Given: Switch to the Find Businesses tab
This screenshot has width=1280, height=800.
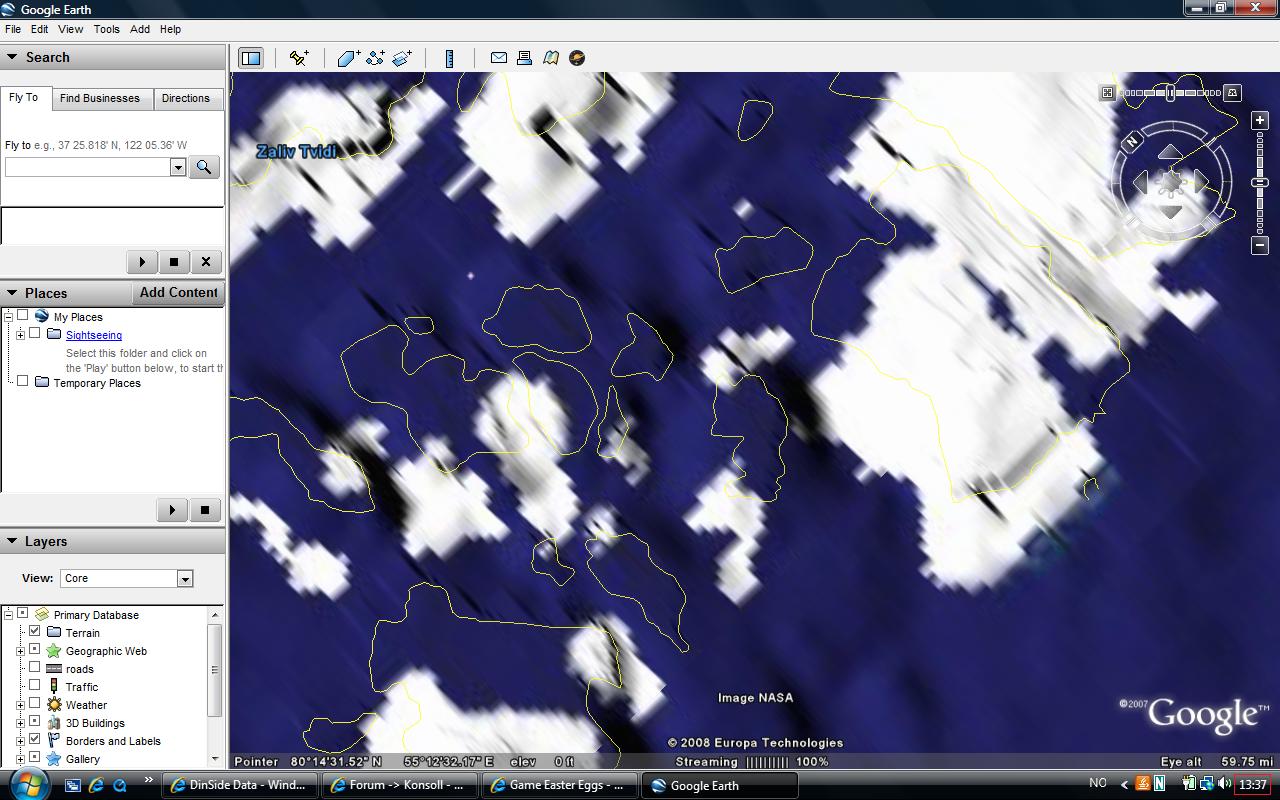Looking at the screenshot, I should pyautogui.click(x=100, y=98).
